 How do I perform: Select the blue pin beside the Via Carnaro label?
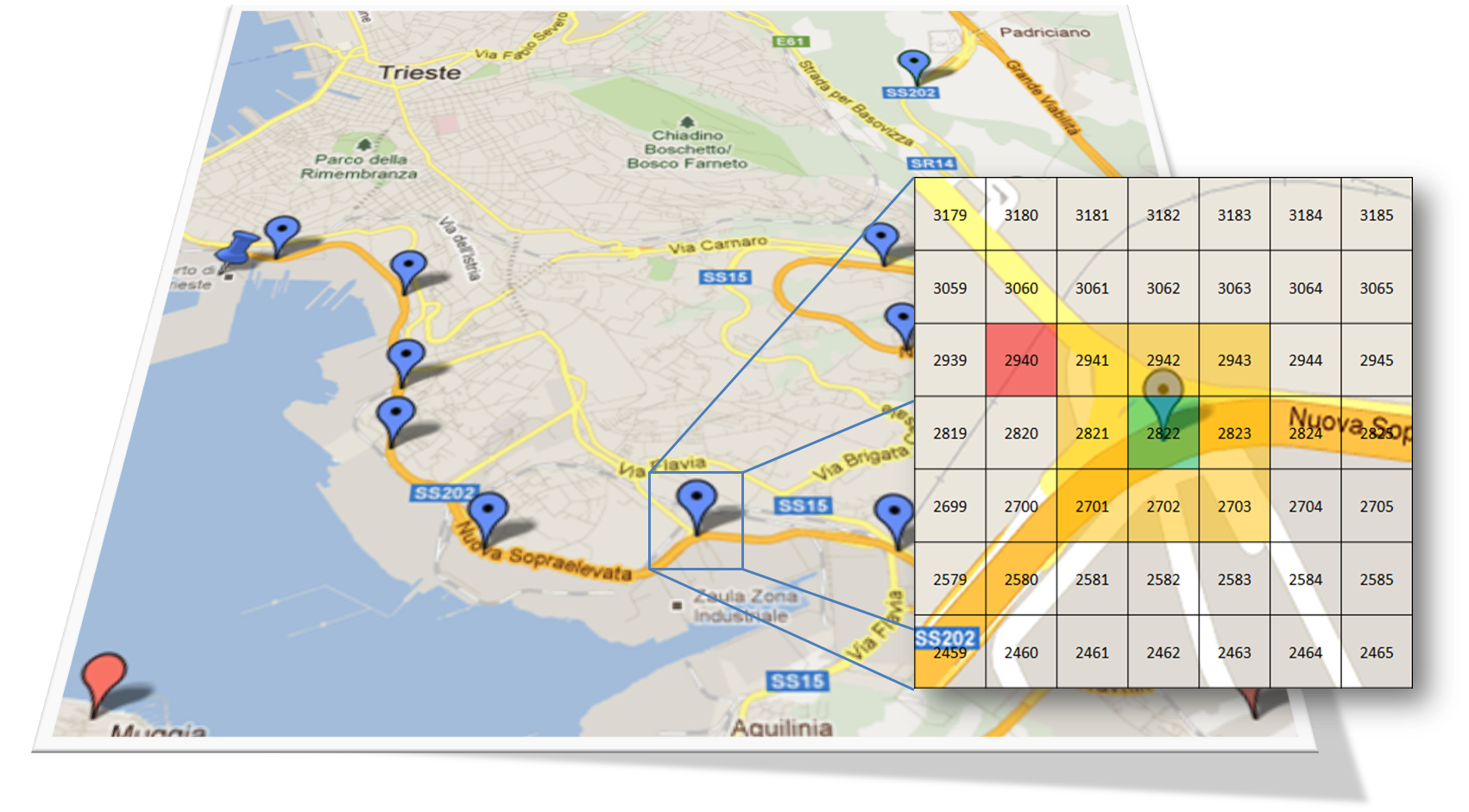(x=881, y=242)
